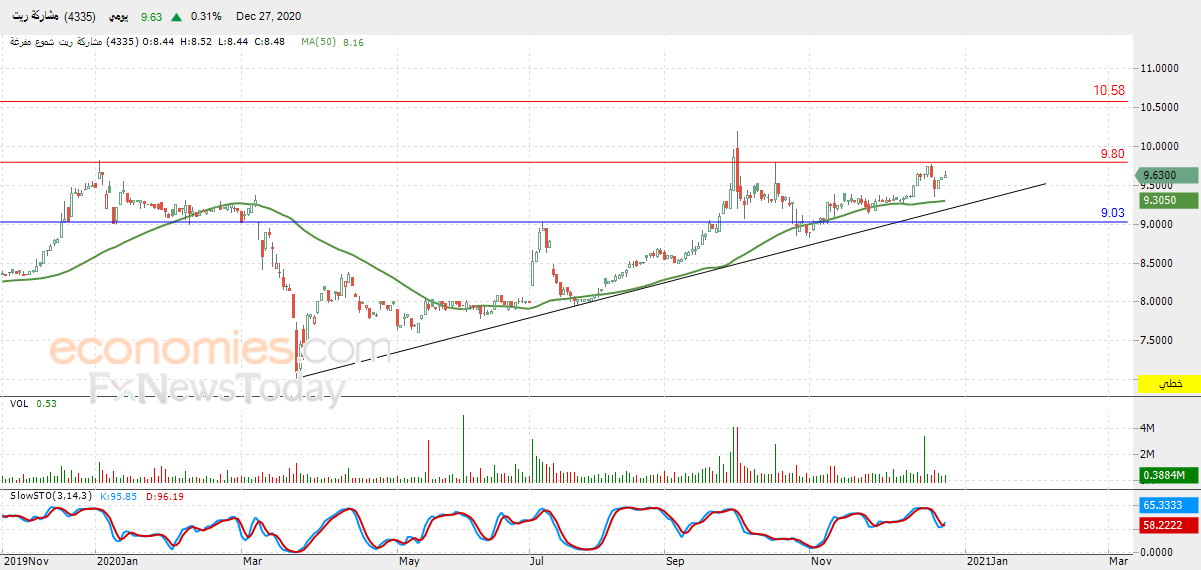Click the red 9.80 level label
This screenshot has height=570, width=1201.
1112,154
